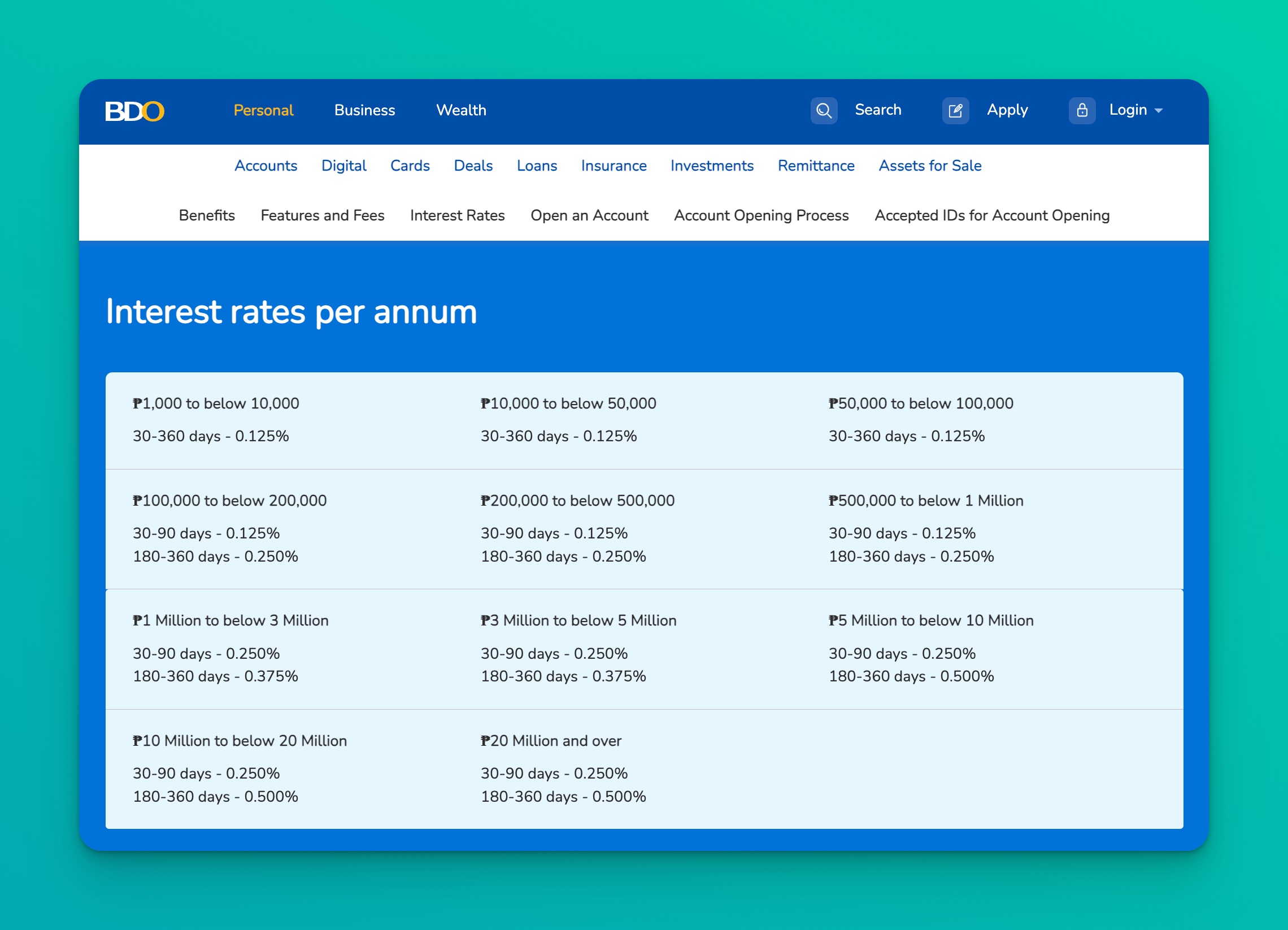This screenshot has width=1288, height=930.
Task: Click the Search text label
Action: point(878,110)
